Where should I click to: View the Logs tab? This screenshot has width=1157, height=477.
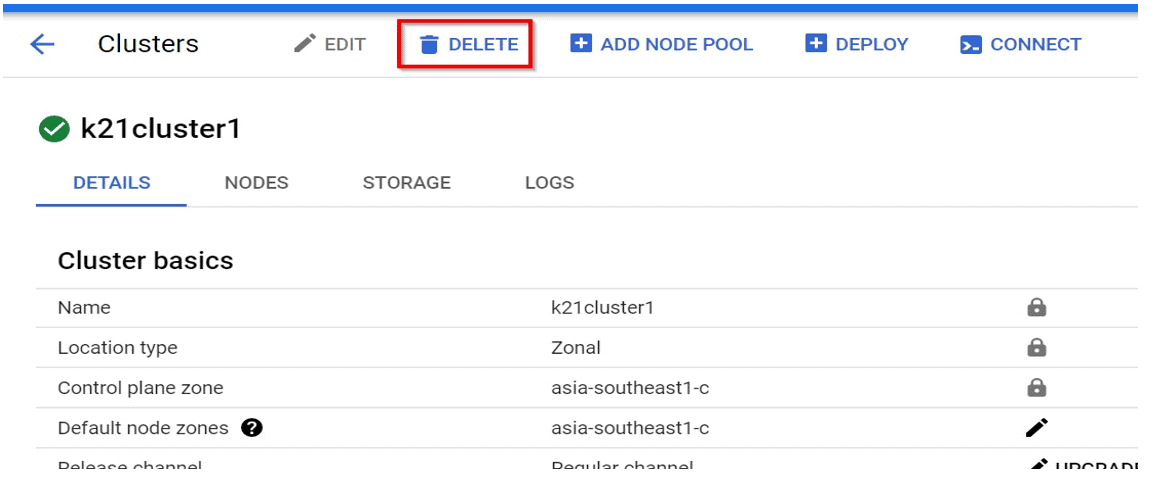point(549,183)
